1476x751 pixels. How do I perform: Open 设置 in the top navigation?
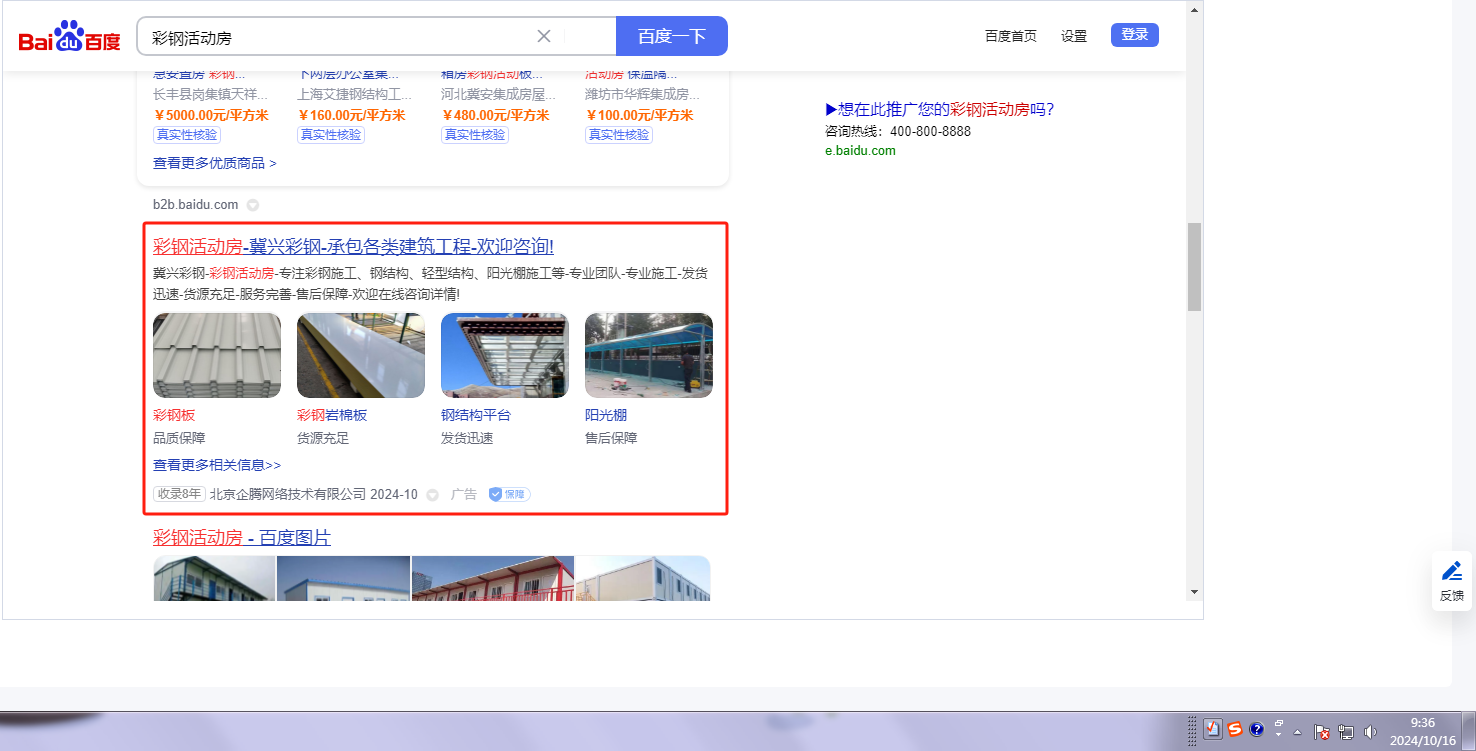[1074, 36]
